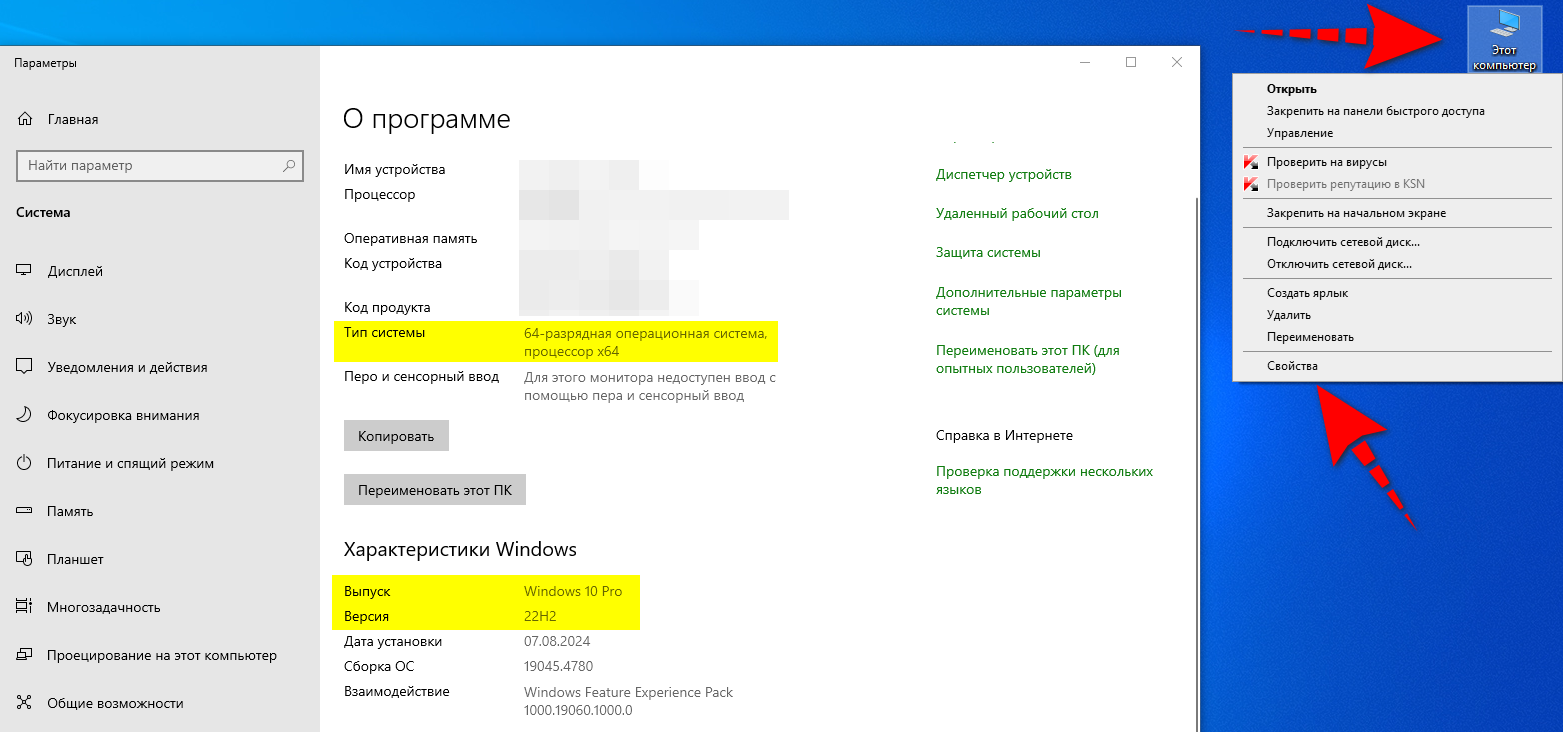Open Уведомления и действия settings
The width and height of the screenshot is (1563, 732).
160,367
